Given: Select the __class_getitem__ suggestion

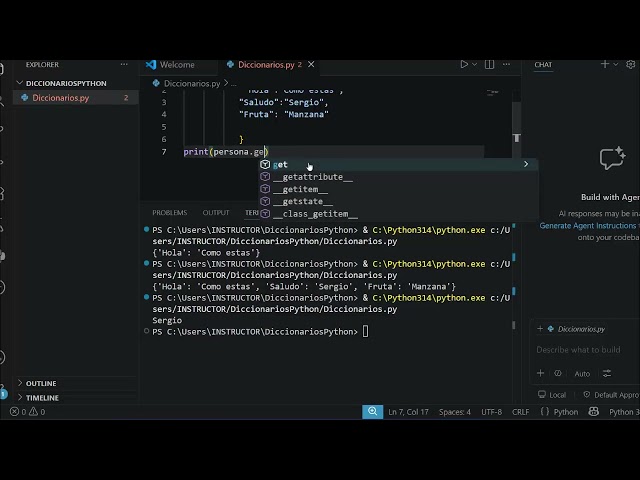Looking at the screenshot, I should 398,213.
